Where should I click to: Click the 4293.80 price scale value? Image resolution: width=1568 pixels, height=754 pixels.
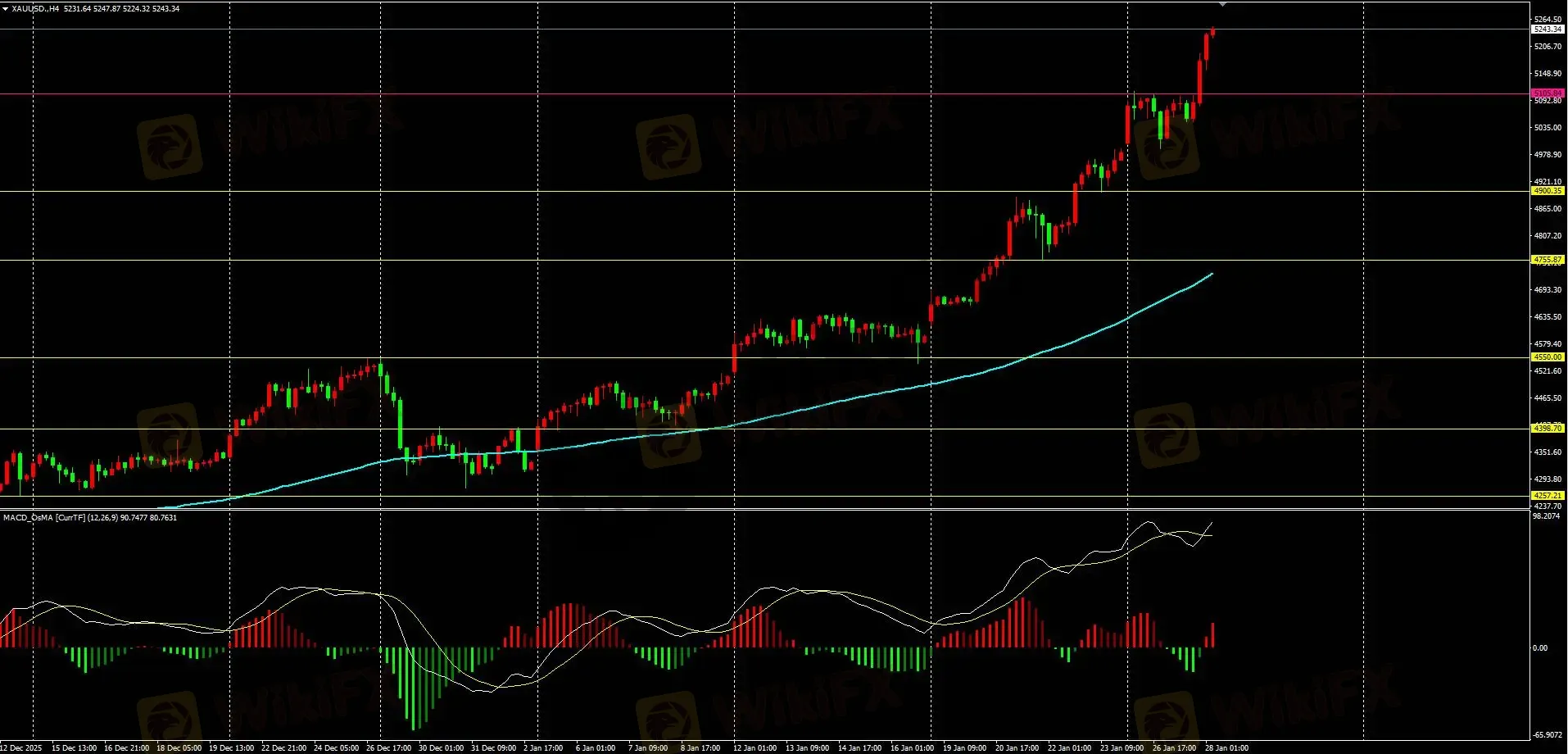[x=1548, y=479]
